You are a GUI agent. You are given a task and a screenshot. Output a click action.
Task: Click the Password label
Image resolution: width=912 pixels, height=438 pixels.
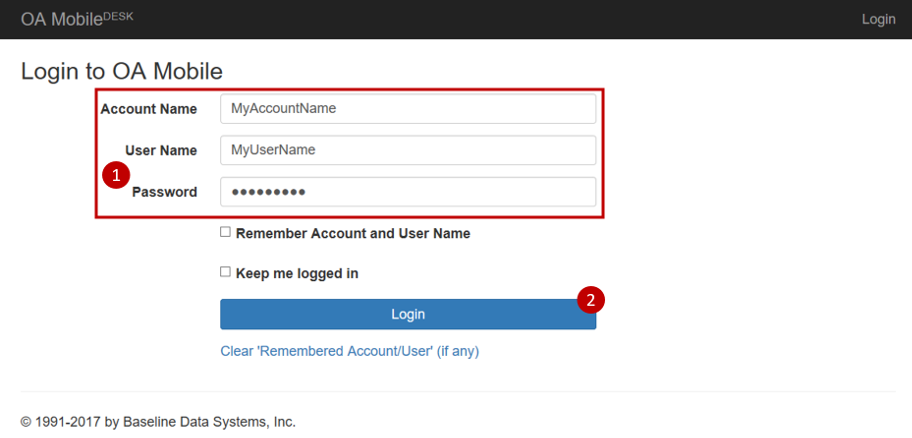click(165, 192)
